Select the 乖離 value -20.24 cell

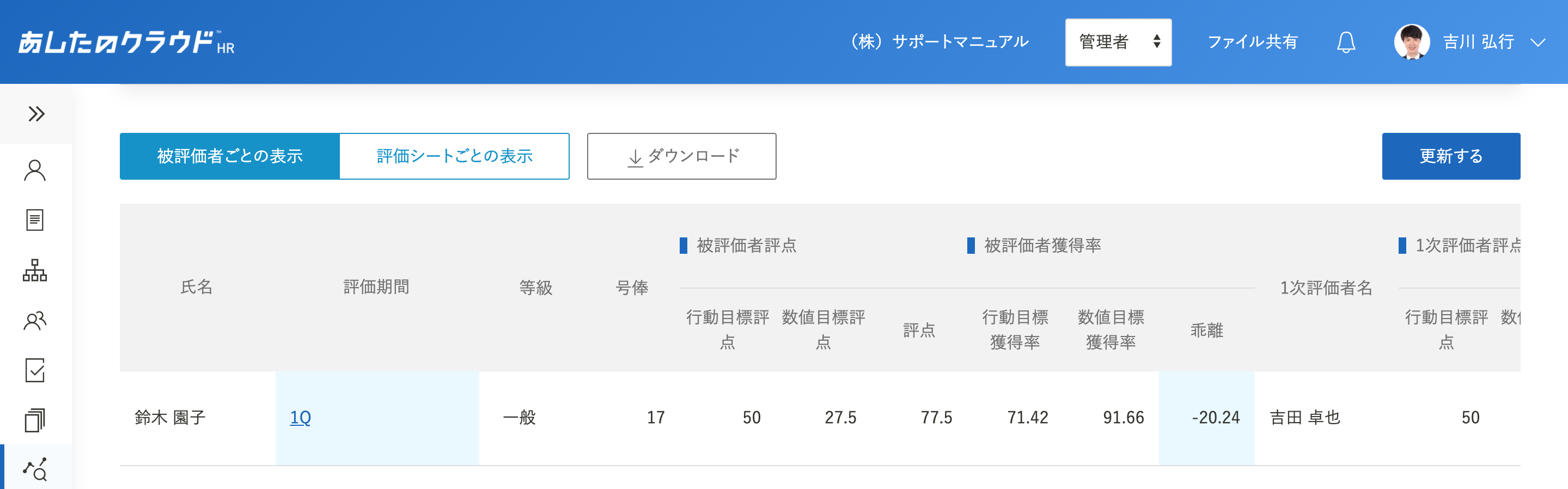click(x=1206, y=418)
